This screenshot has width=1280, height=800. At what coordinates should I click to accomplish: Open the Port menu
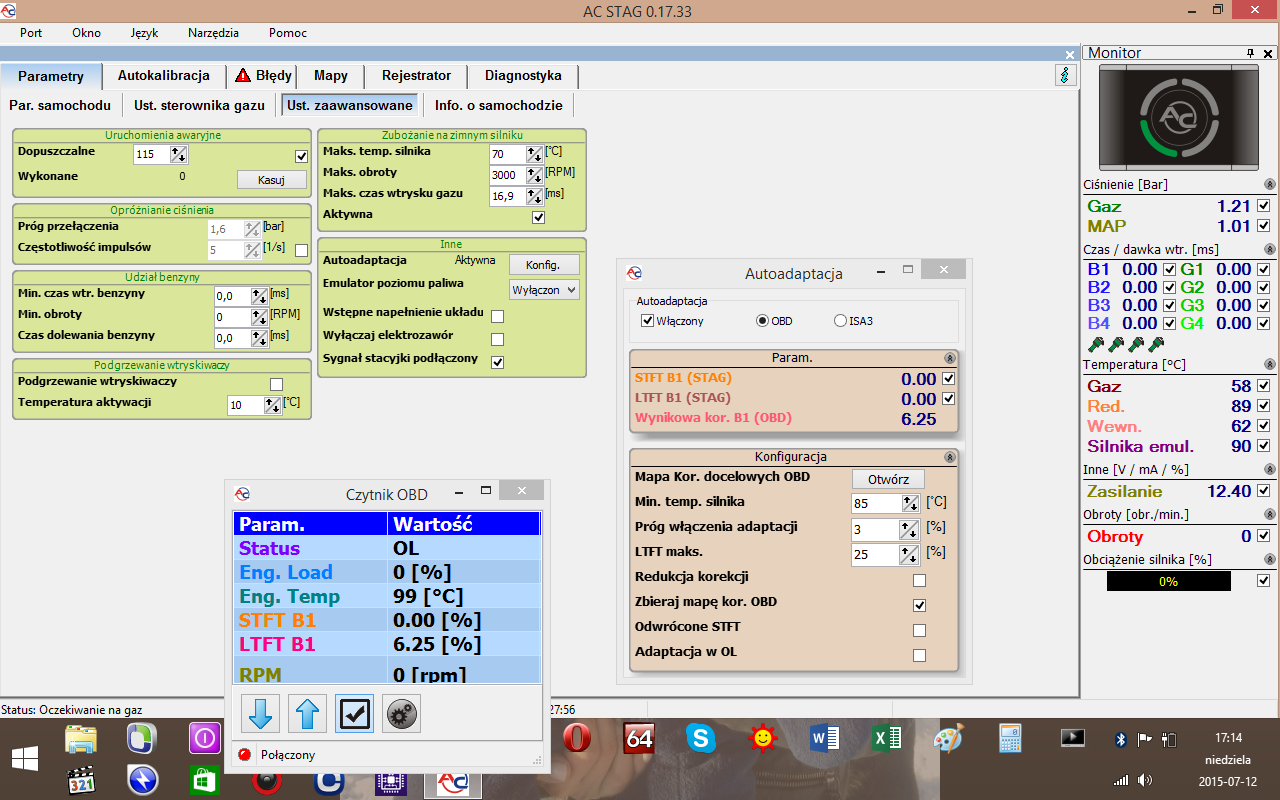[x=31, y=32]
